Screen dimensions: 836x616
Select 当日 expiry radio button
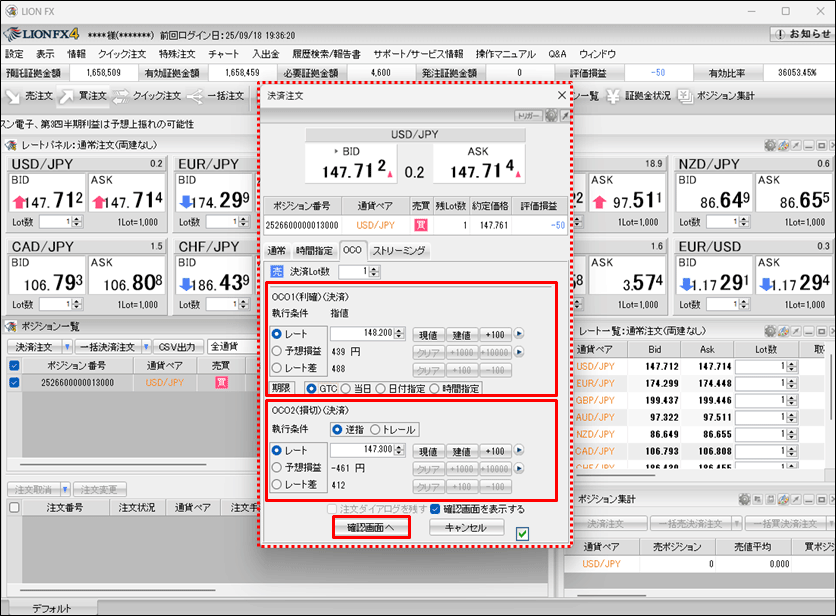click(345, 388)
